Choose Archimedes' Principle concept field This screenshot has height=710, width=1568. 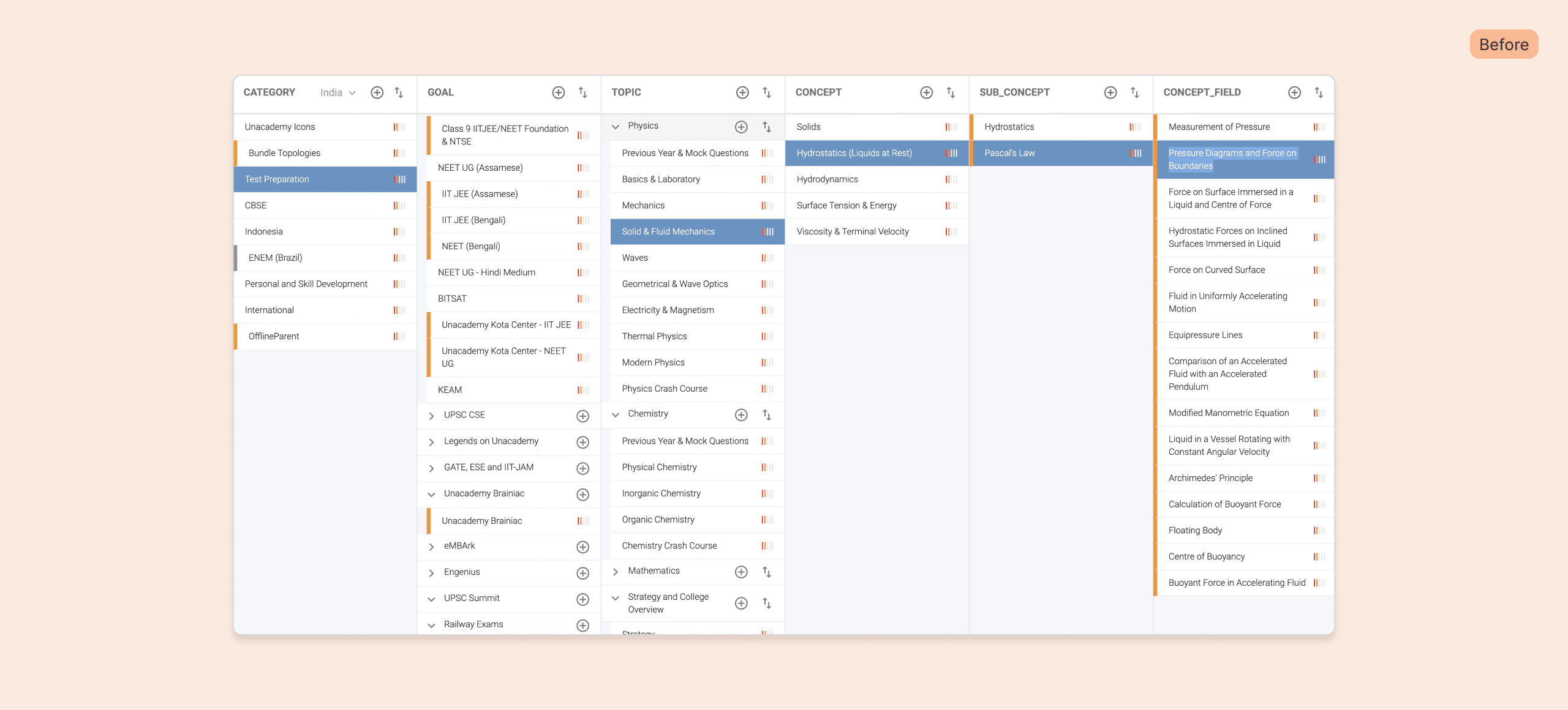pos(1210,478)
